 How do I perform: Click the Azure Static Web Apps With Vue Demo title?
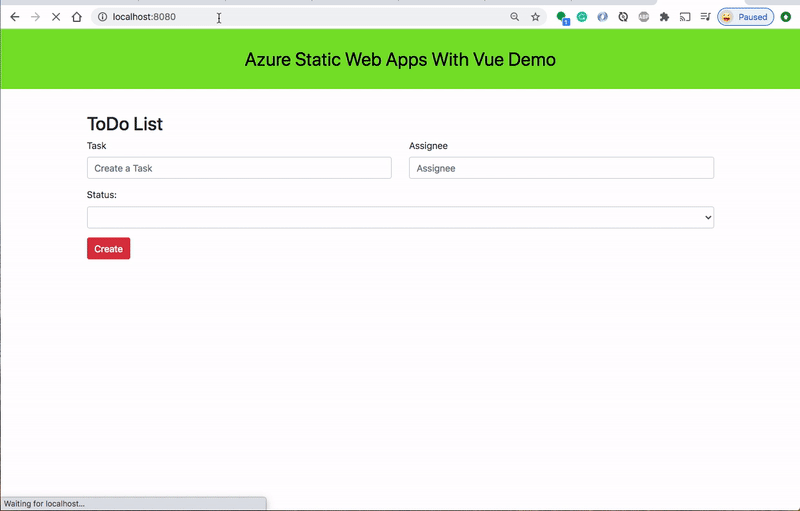click(x=400, y=60)
